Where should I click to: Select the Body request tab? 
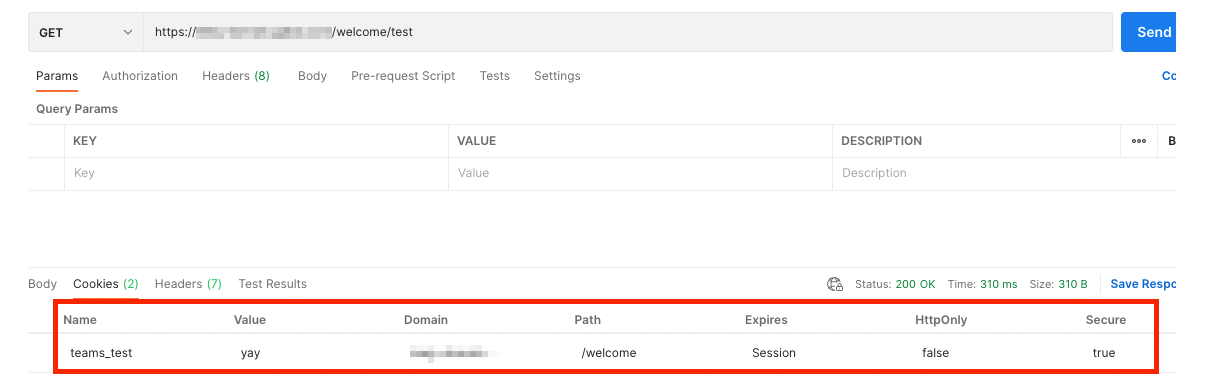tap(312, 76)
